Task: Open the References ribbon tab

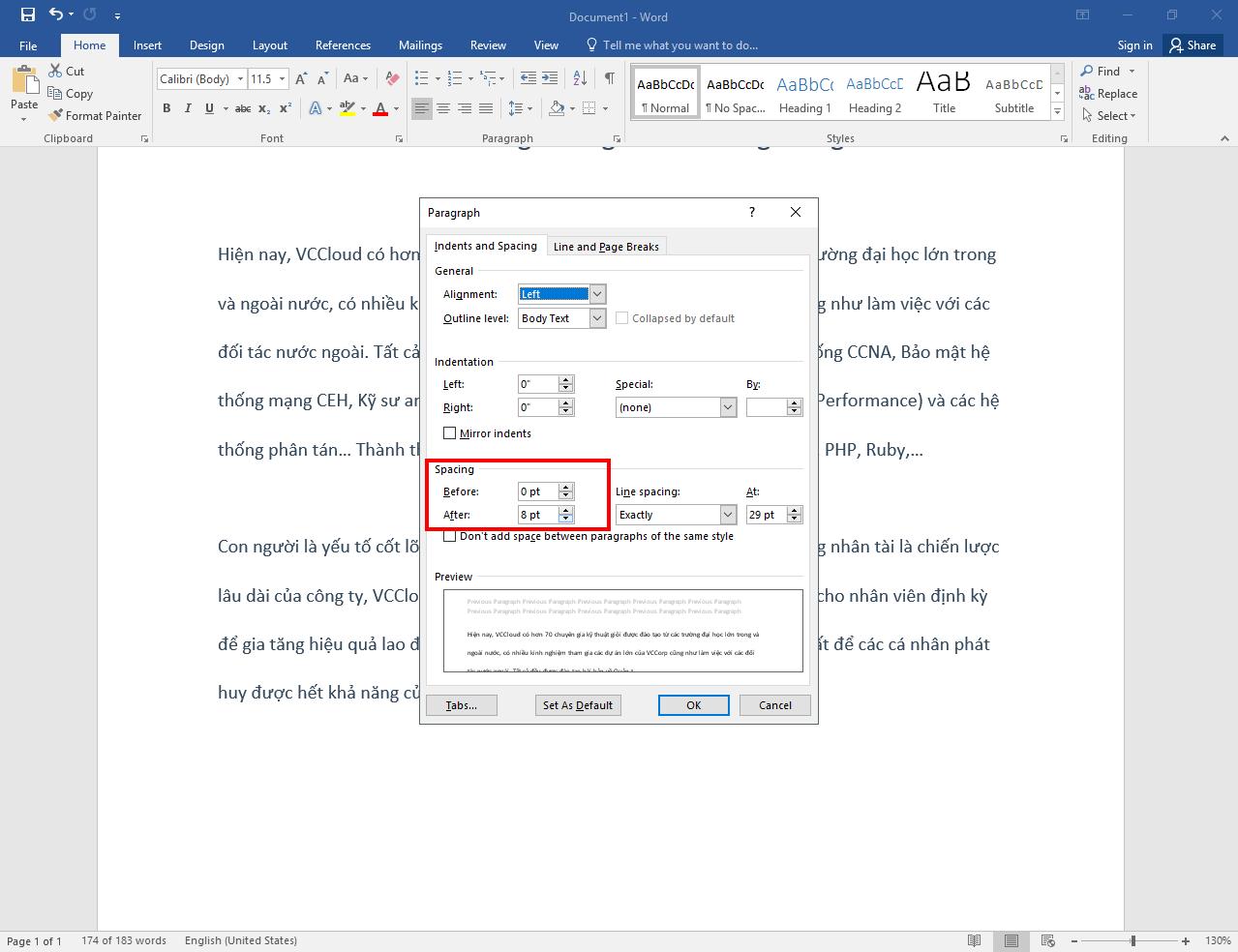Action: pos(343,45)
